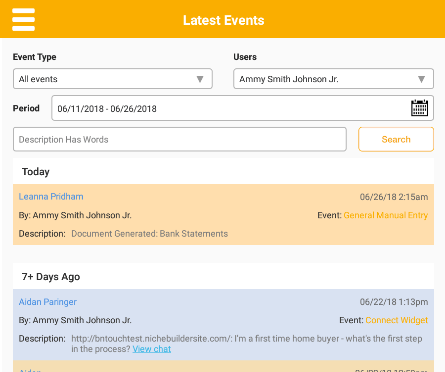Click the Search button
The width and height of the screenshot is (445, 372).
[x=396, y=139]
